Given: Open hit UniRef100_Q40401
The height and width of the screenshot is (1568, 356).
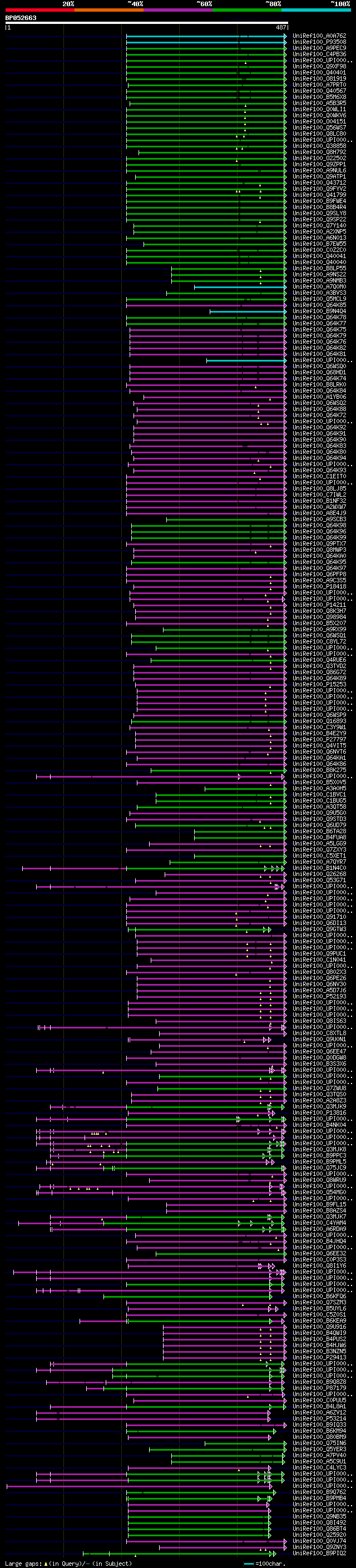Looking at the screenshot, I should [319, 72].
